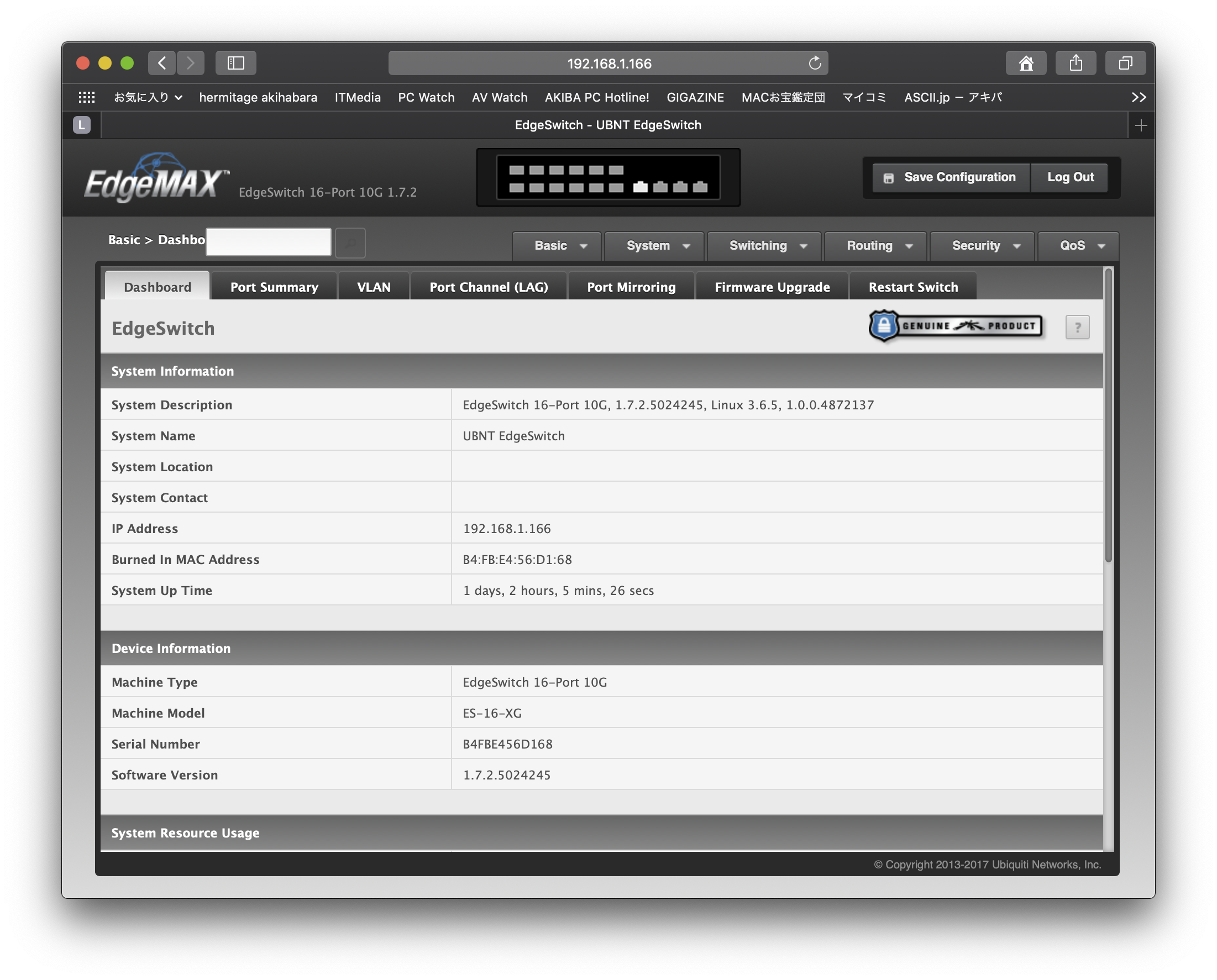Expand the Switching dropdown menu
The width and height of the screenshot is (1217, 980).
pos(764,246)
